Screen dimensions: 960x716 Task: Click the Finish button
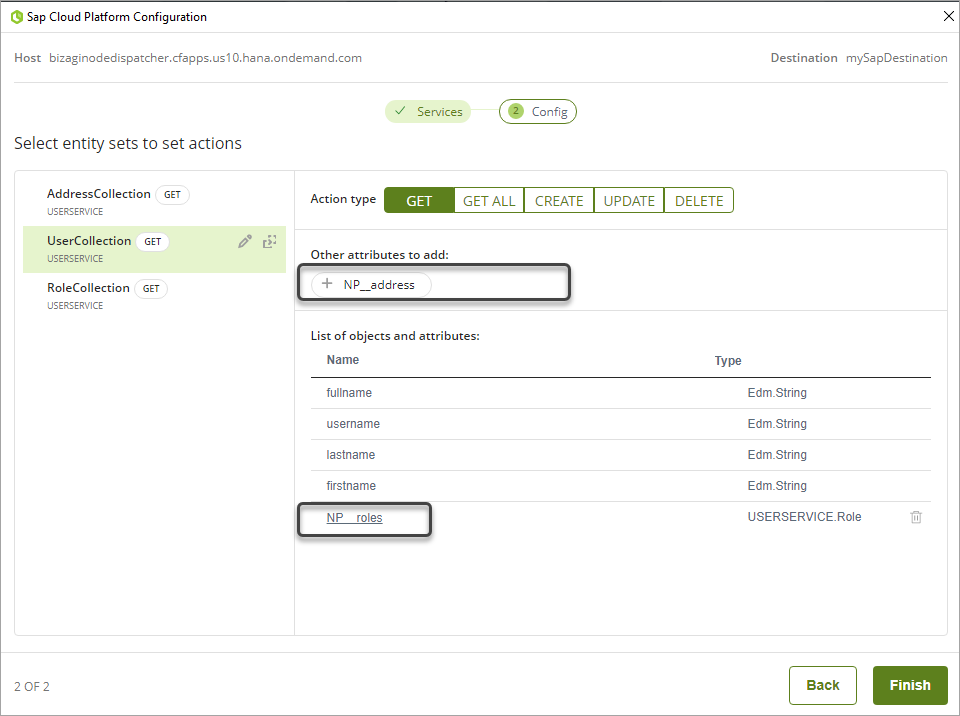click(910, 685)
